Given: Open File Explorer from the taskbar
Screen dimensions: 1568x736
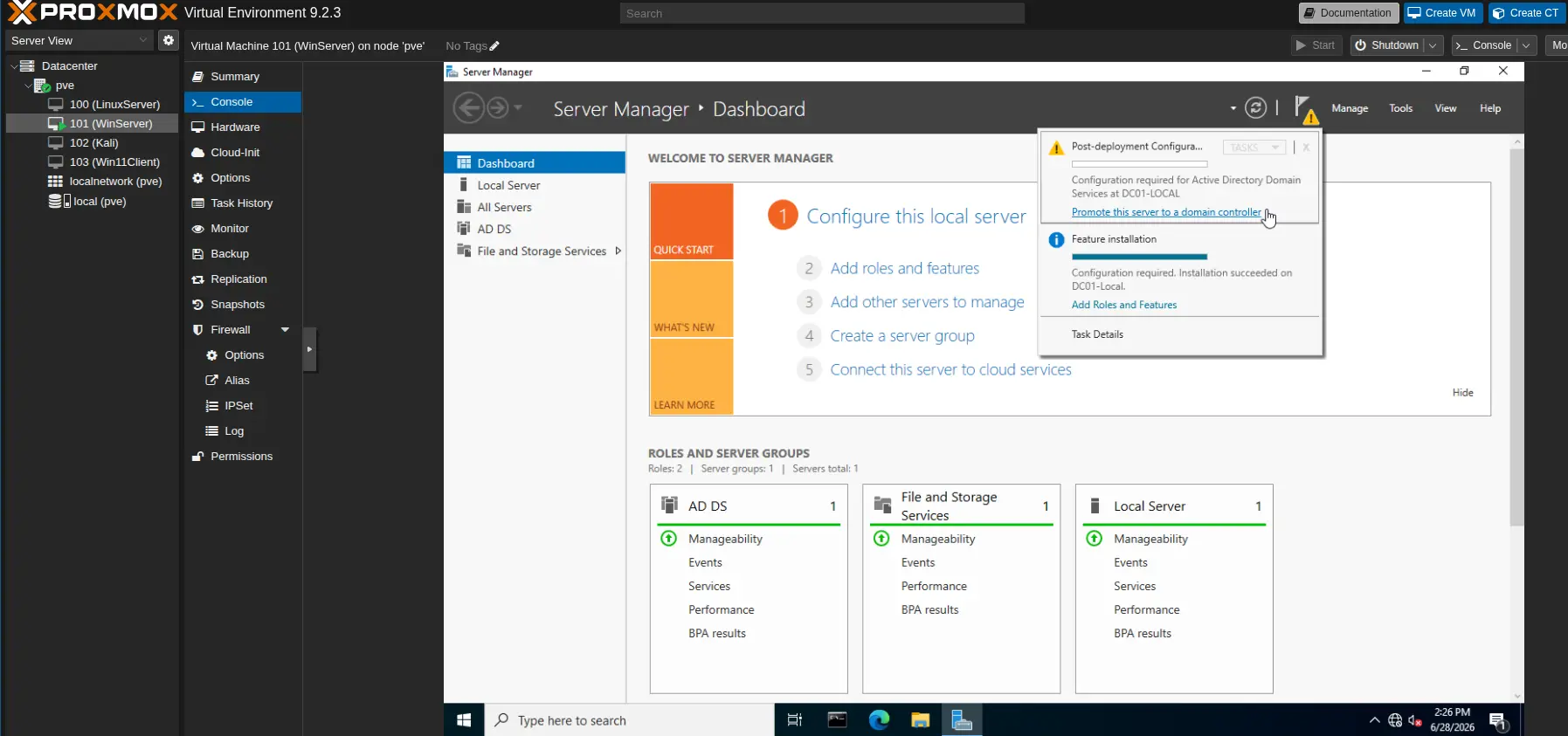Looking at the screenshot, I should pyautogui.click(x=920, y=720).
